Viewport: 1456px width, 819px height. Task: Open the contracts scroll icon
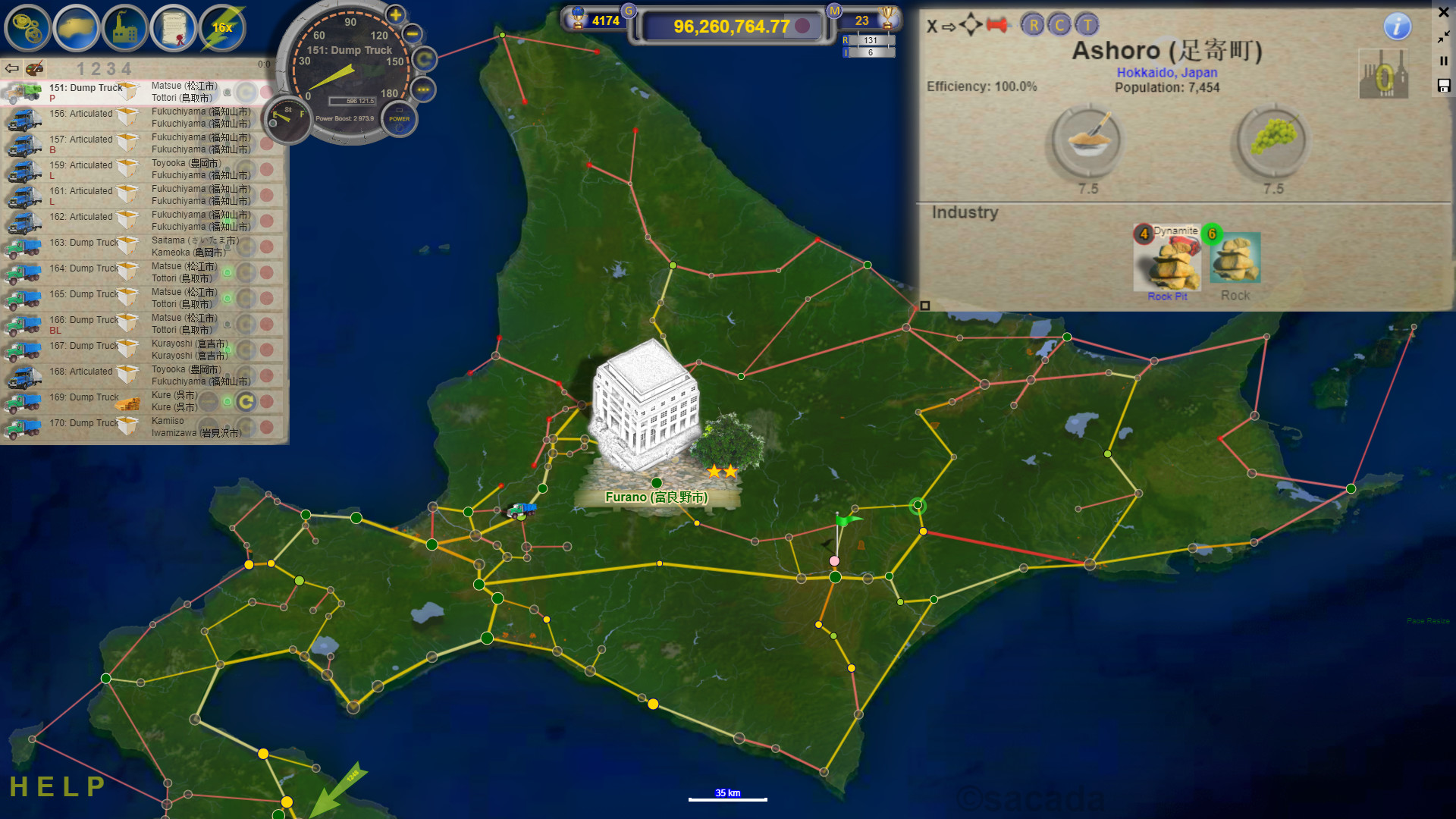pos(173,28)
